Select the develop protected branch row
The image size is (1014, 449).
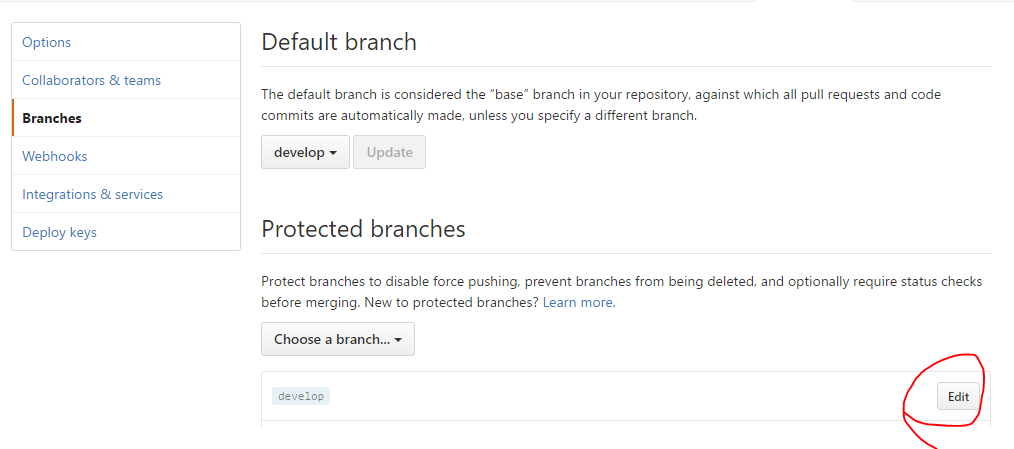tap(600, 396)
